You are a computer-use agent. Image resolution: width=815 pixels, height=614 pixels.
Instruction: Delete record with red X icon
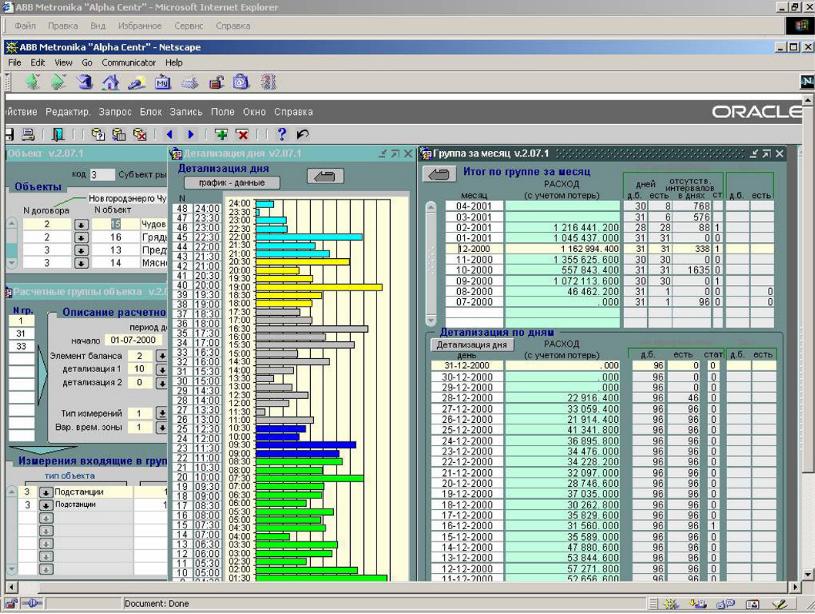(x=242, y=135)
